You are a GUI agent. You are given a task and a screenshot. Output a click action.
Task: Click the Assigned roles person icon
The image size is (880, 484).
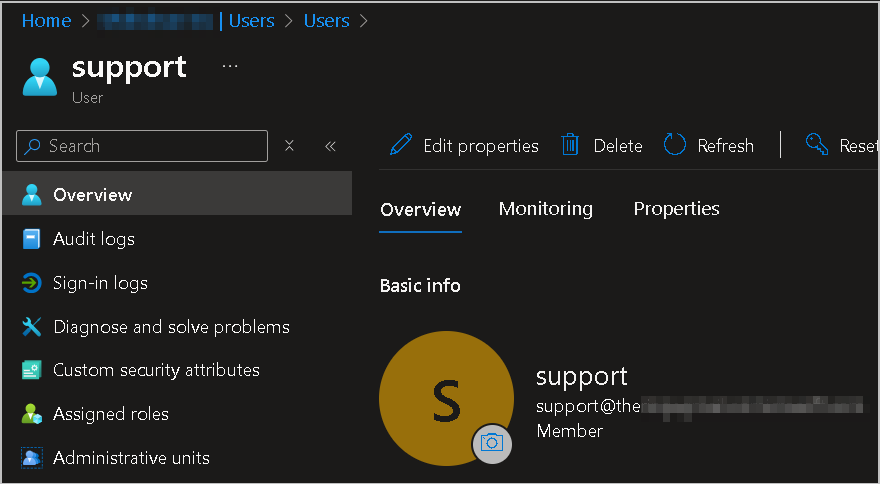[x=31, y=414]
